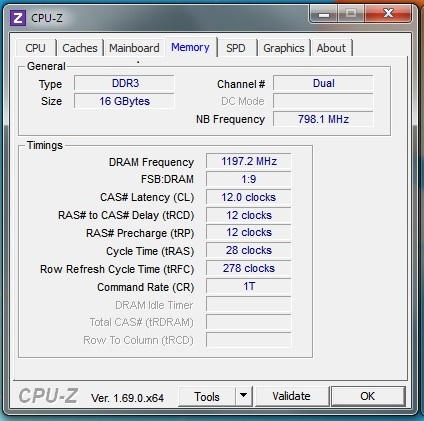Click the Dual channel value
The height and width of the screenshot is (421, 424).
point(323,83)
